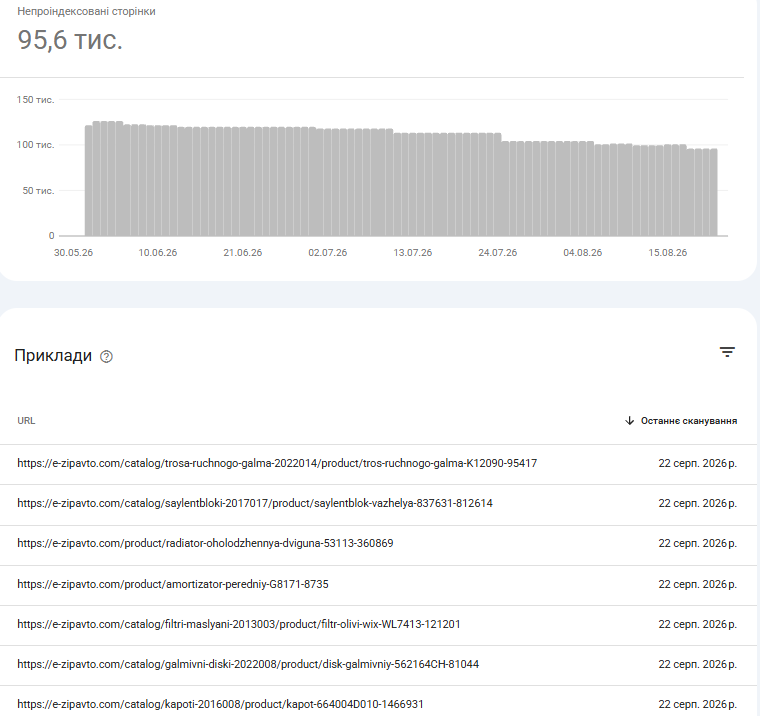Click scan date in saylentblok-vazhelya row
760x716 pixels.
(697, 503)
